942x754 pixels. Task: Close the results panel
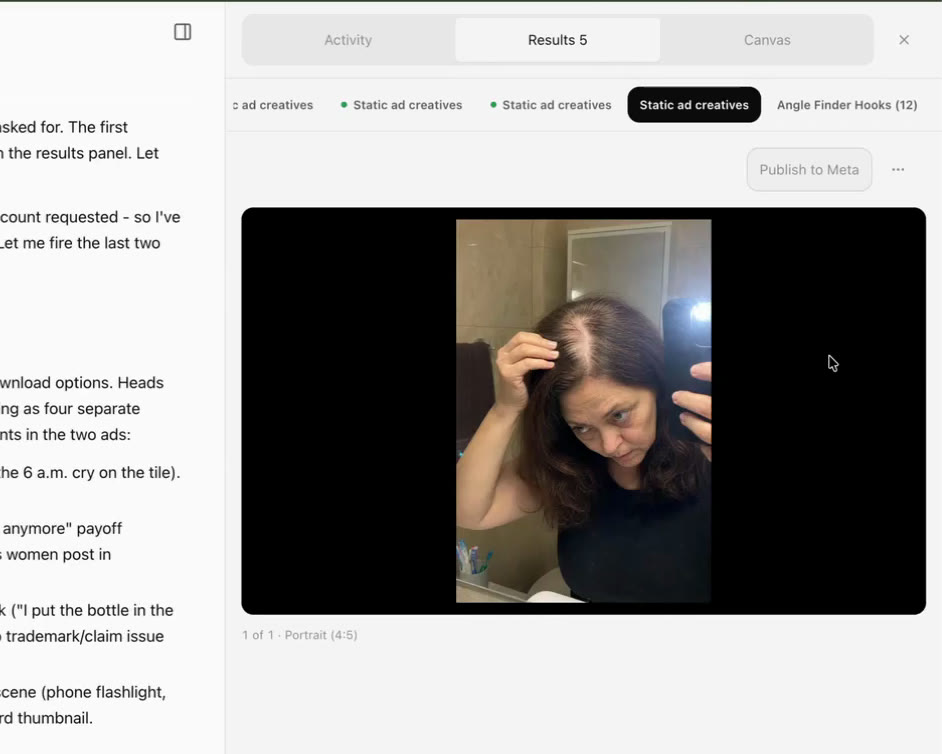[904, 40]
